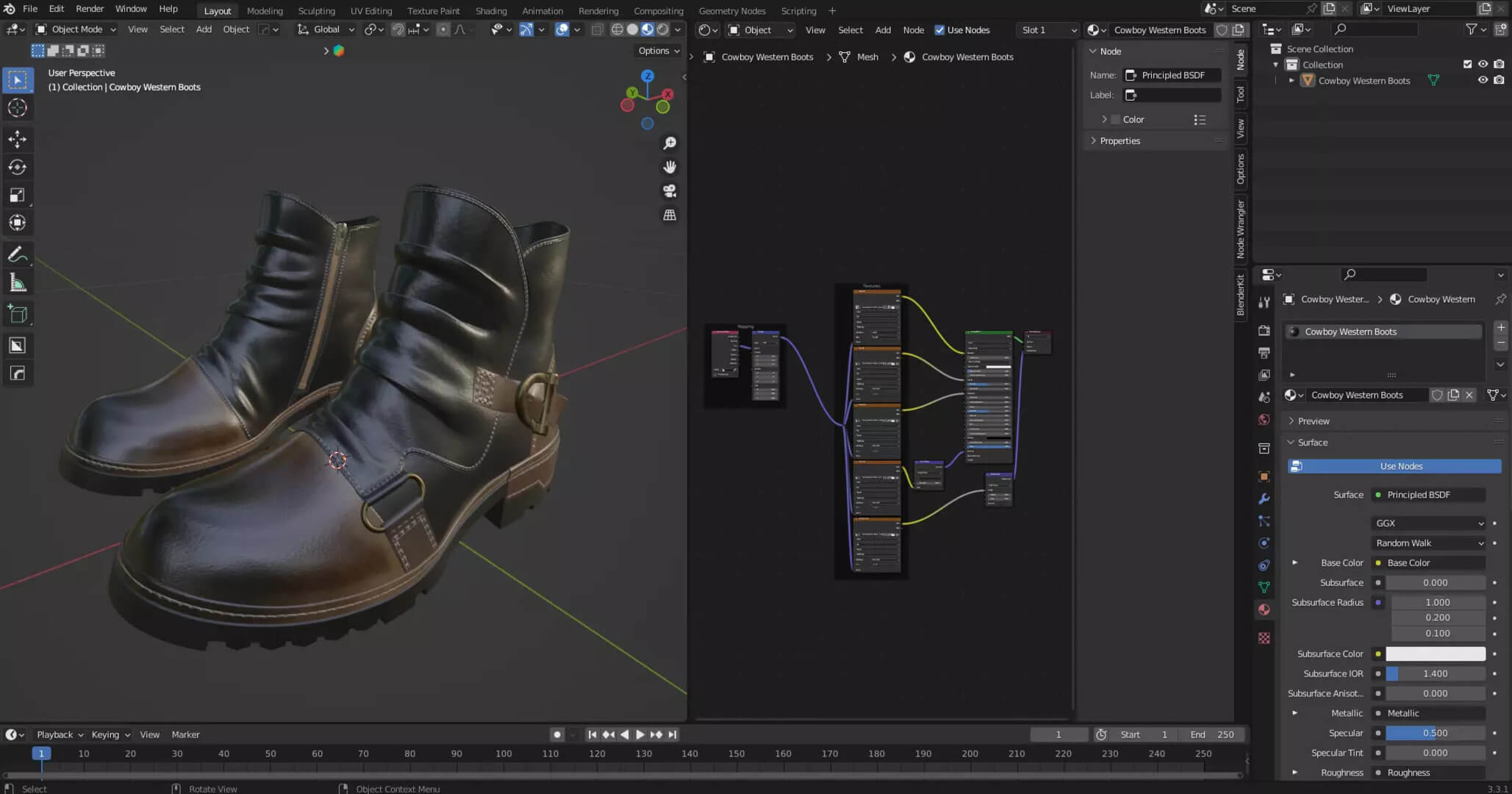Click the play animation button

[640, 734]
